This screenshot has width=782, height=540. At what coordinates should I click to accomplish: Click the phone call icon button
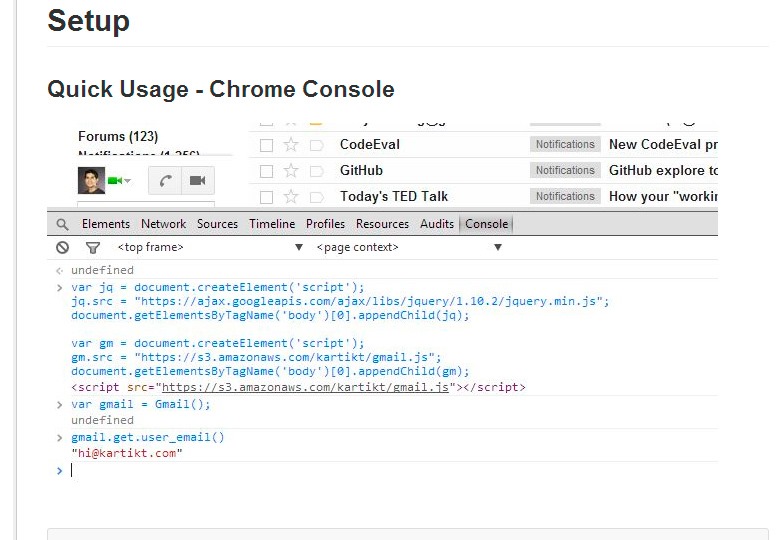pyautogui.click(x=165, y=181)
